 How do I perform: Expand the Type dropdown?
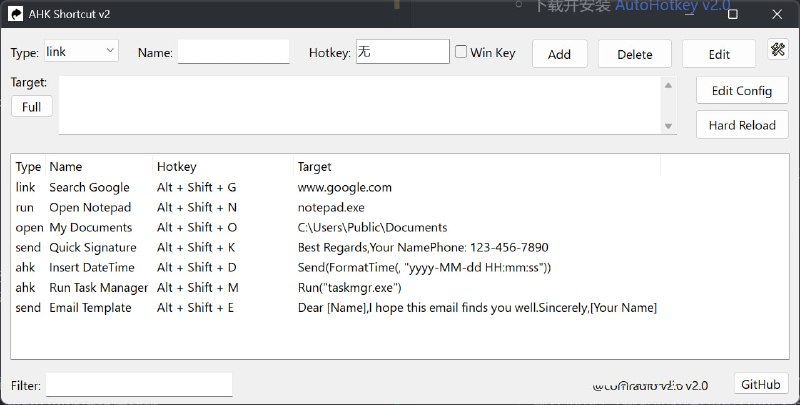tap(80, 51)
